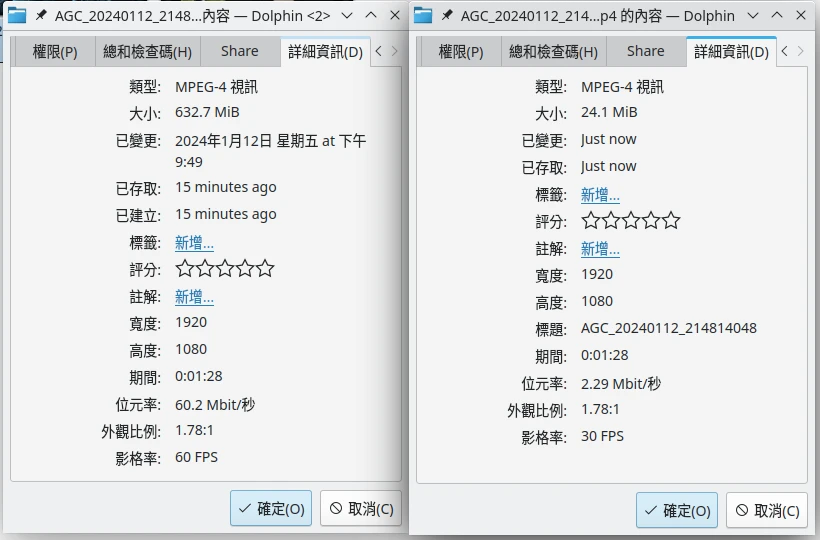Rate three stars in right window
Screen dimensions: 820x540
[631, 220]
